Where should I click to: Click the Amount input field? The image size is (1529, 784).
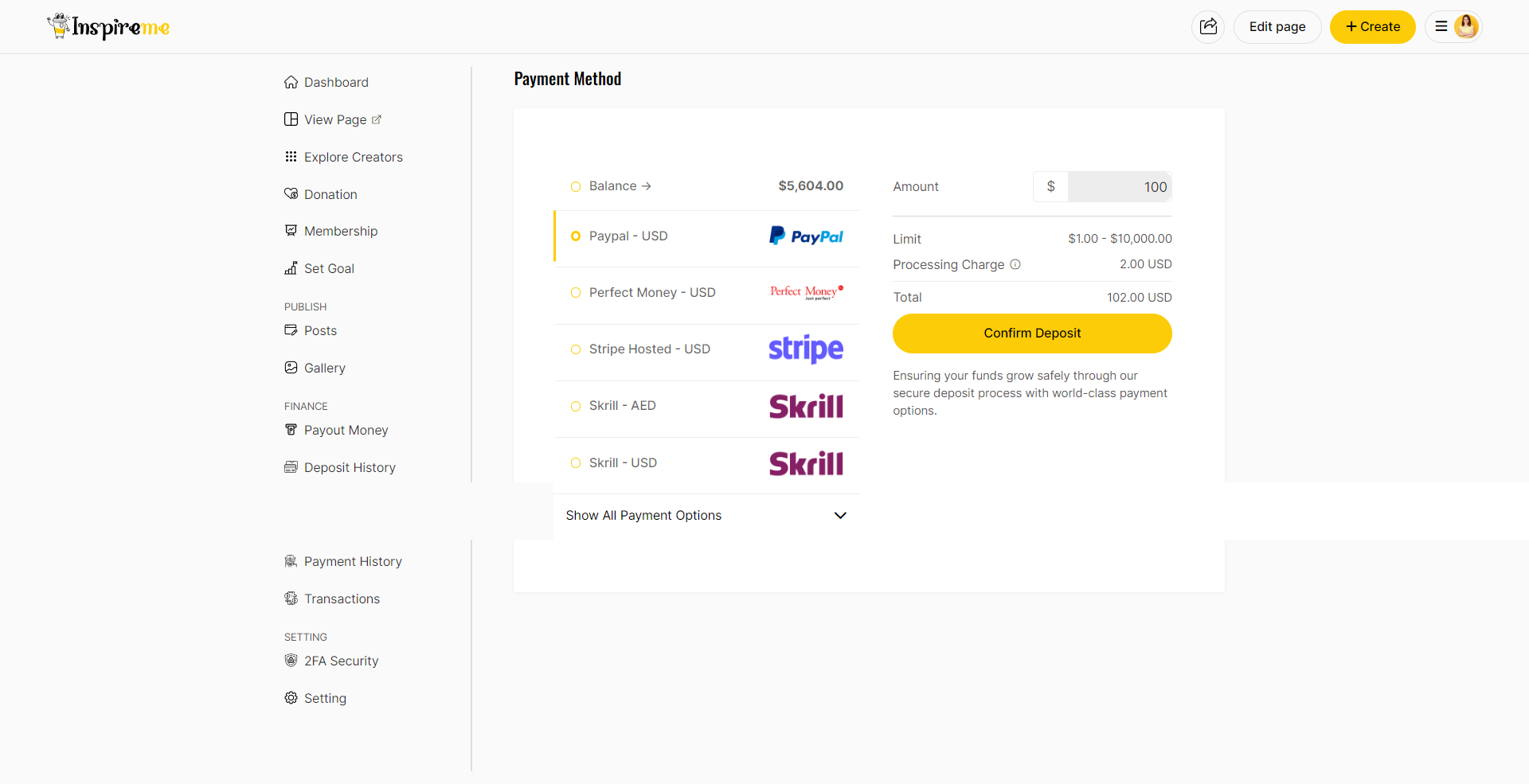pos(1119,186)
